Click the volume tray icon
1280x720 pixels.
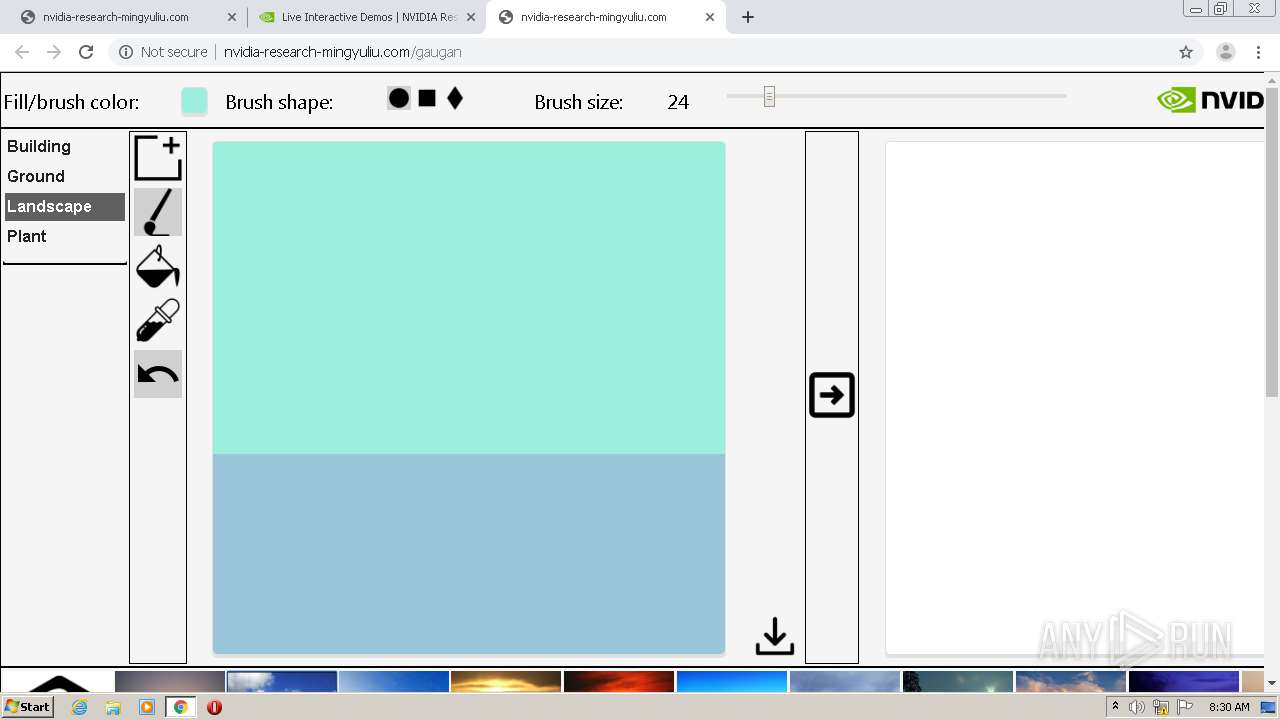[x=1137, y=707]
